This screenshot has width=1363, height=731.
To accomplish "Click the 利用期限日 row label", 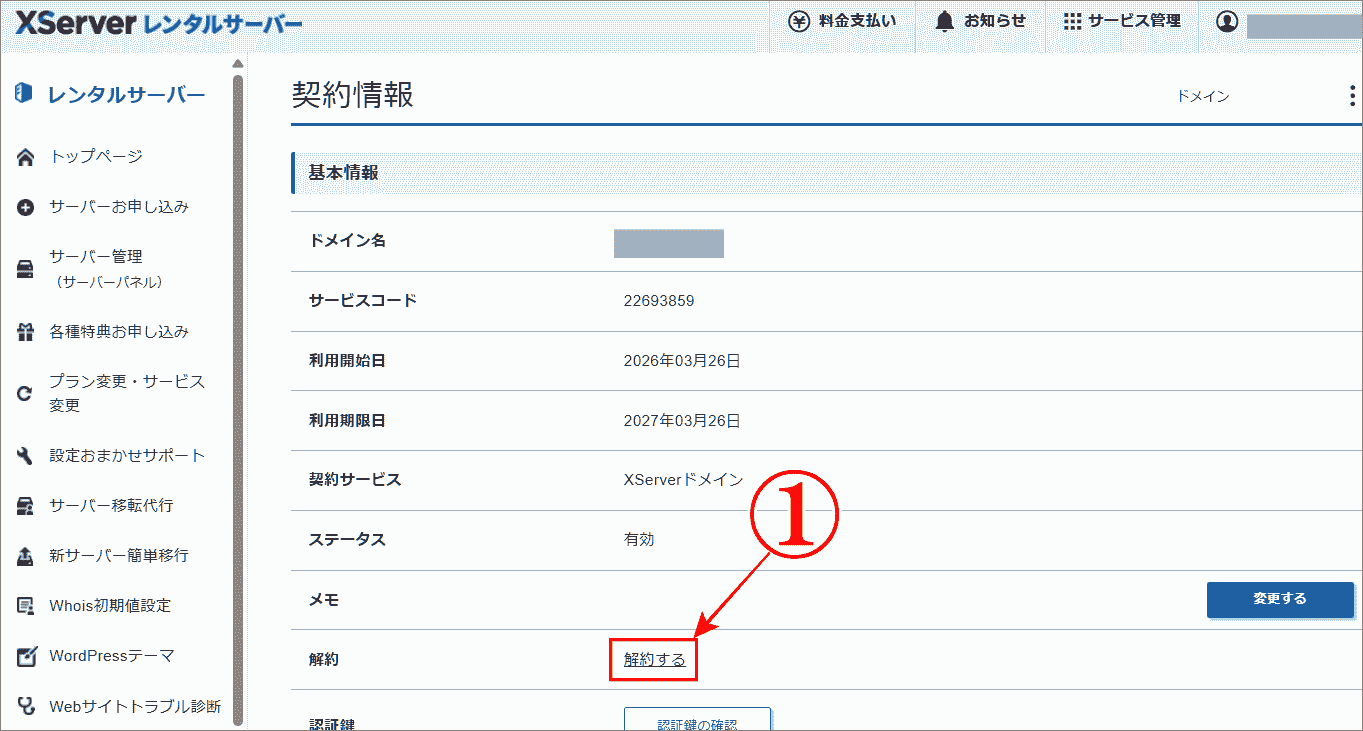I will click(x=347, y=420).
